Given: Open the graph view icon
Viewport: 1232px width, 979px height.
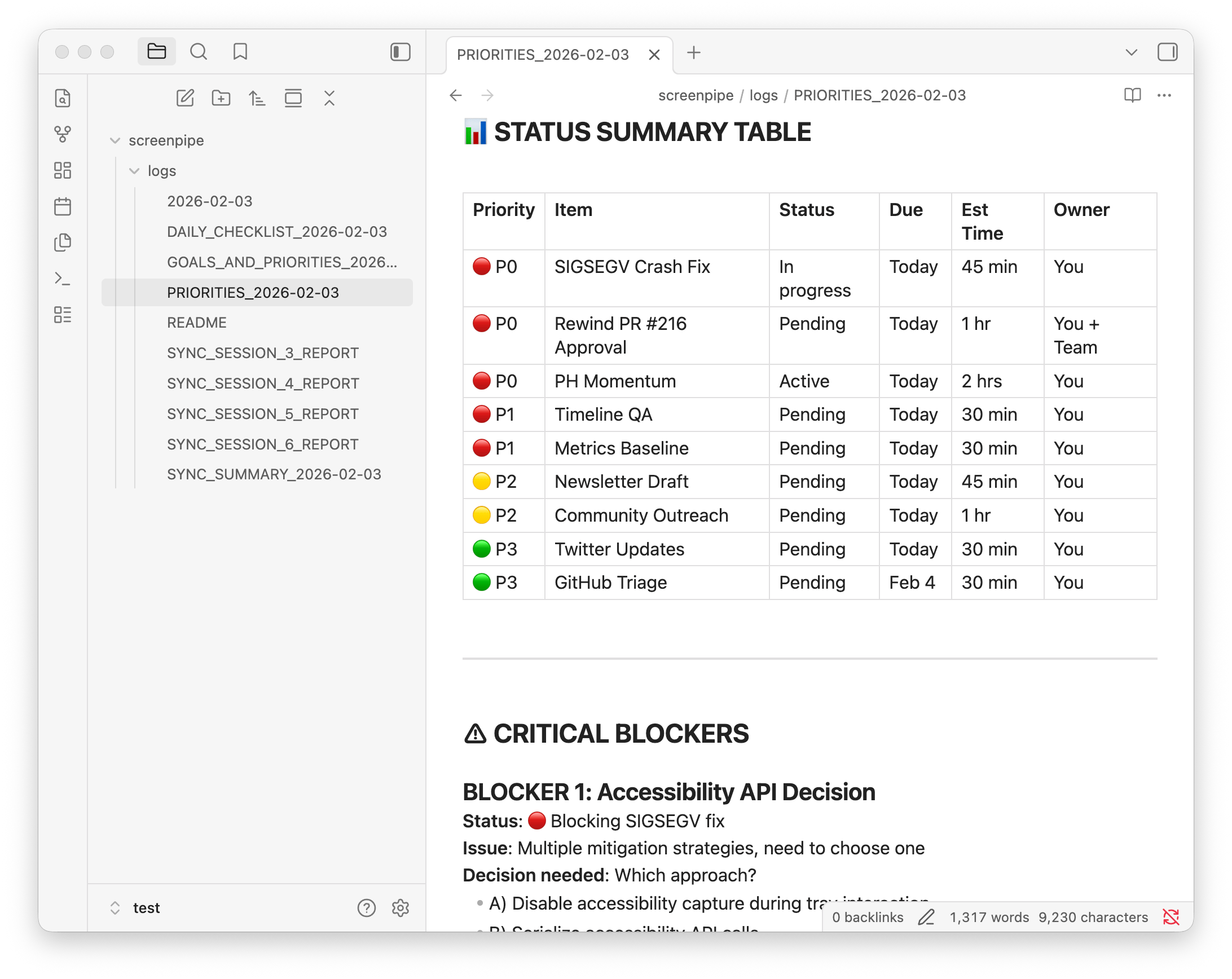Looking at the screenshot, I should 62,134.
